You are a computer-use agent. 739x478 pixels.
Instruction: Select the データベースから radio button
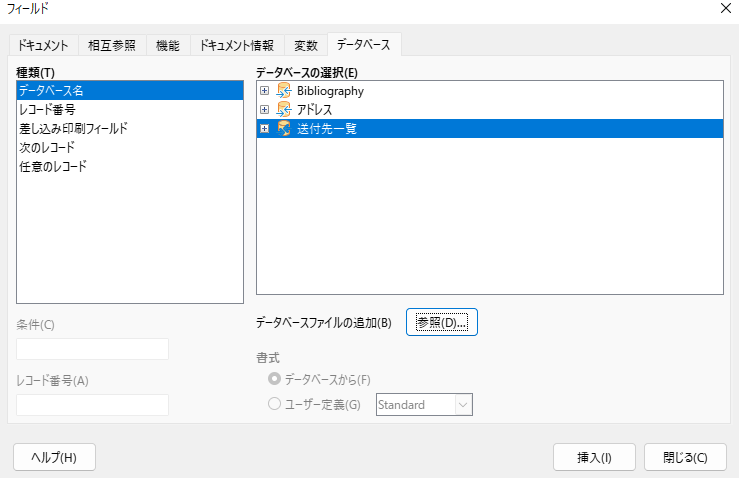pyautogui.click(x=275, y=380)
